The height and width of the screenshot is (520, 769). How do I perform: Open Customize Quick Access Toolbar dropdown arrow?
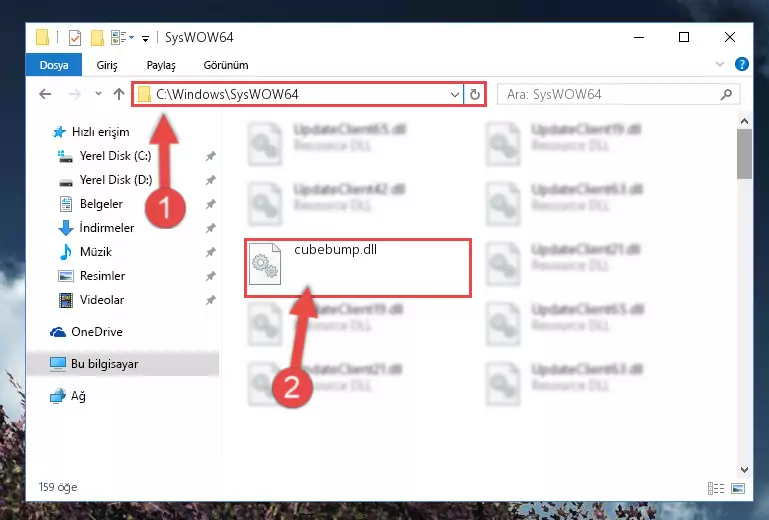145,38
